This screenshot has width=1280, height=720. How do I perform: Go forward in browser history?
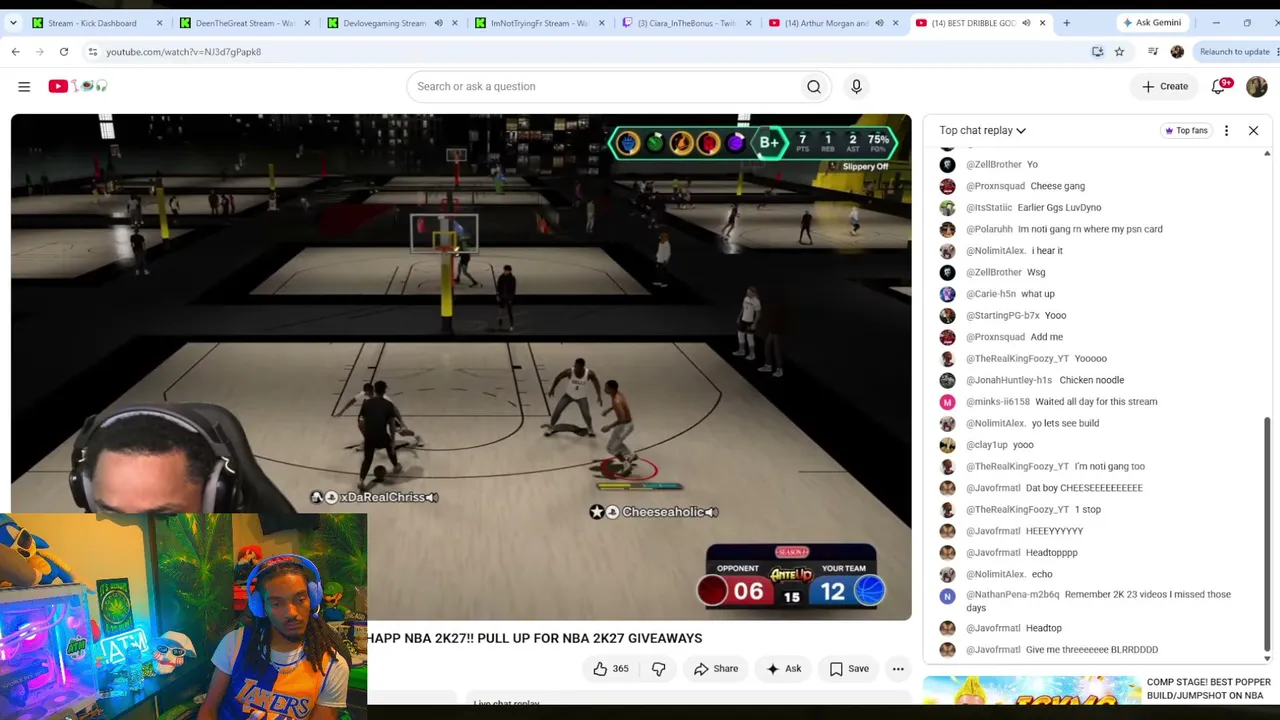[40, 52]
